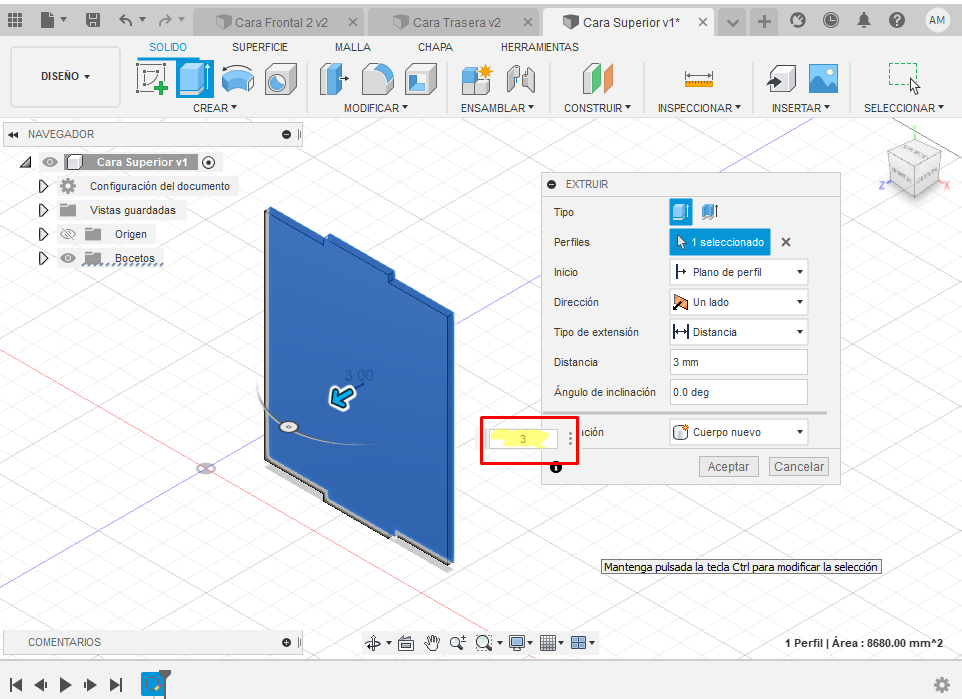Click the Pan hand tool
Screen dimensions: 962x699
click(432, 643)
